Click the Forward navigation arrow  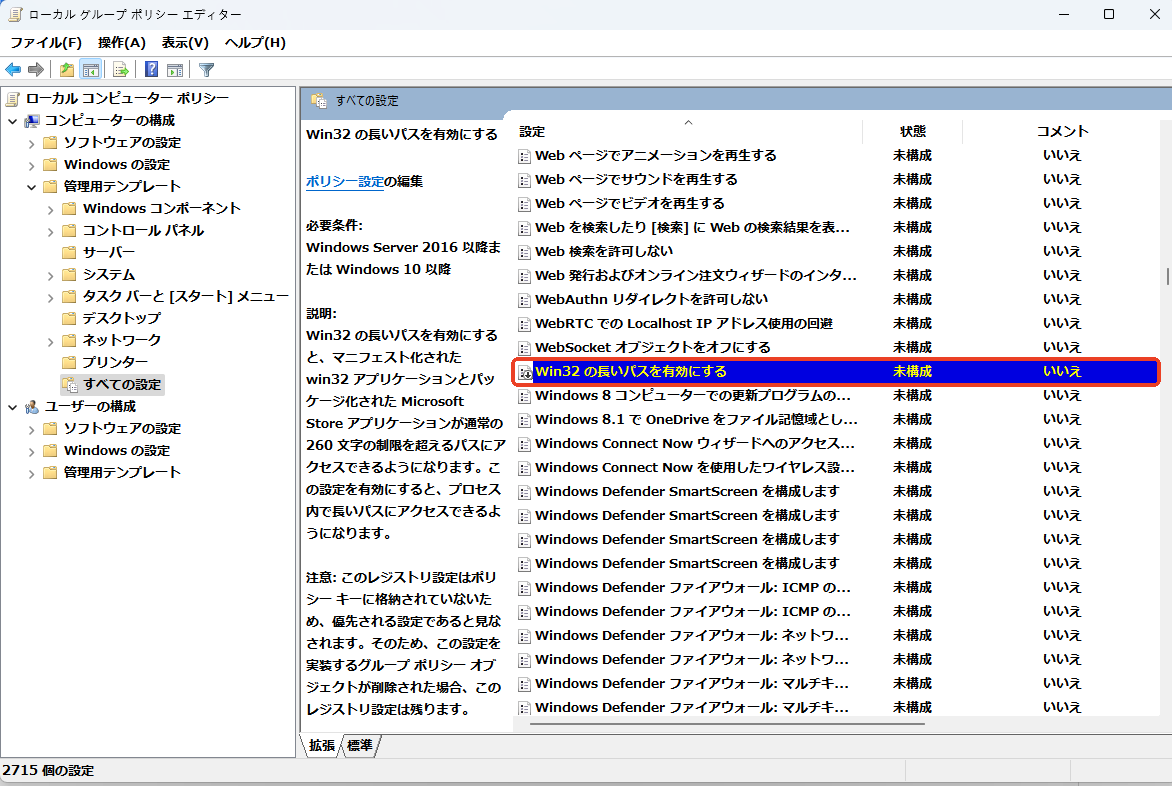(x=37, y=69)
